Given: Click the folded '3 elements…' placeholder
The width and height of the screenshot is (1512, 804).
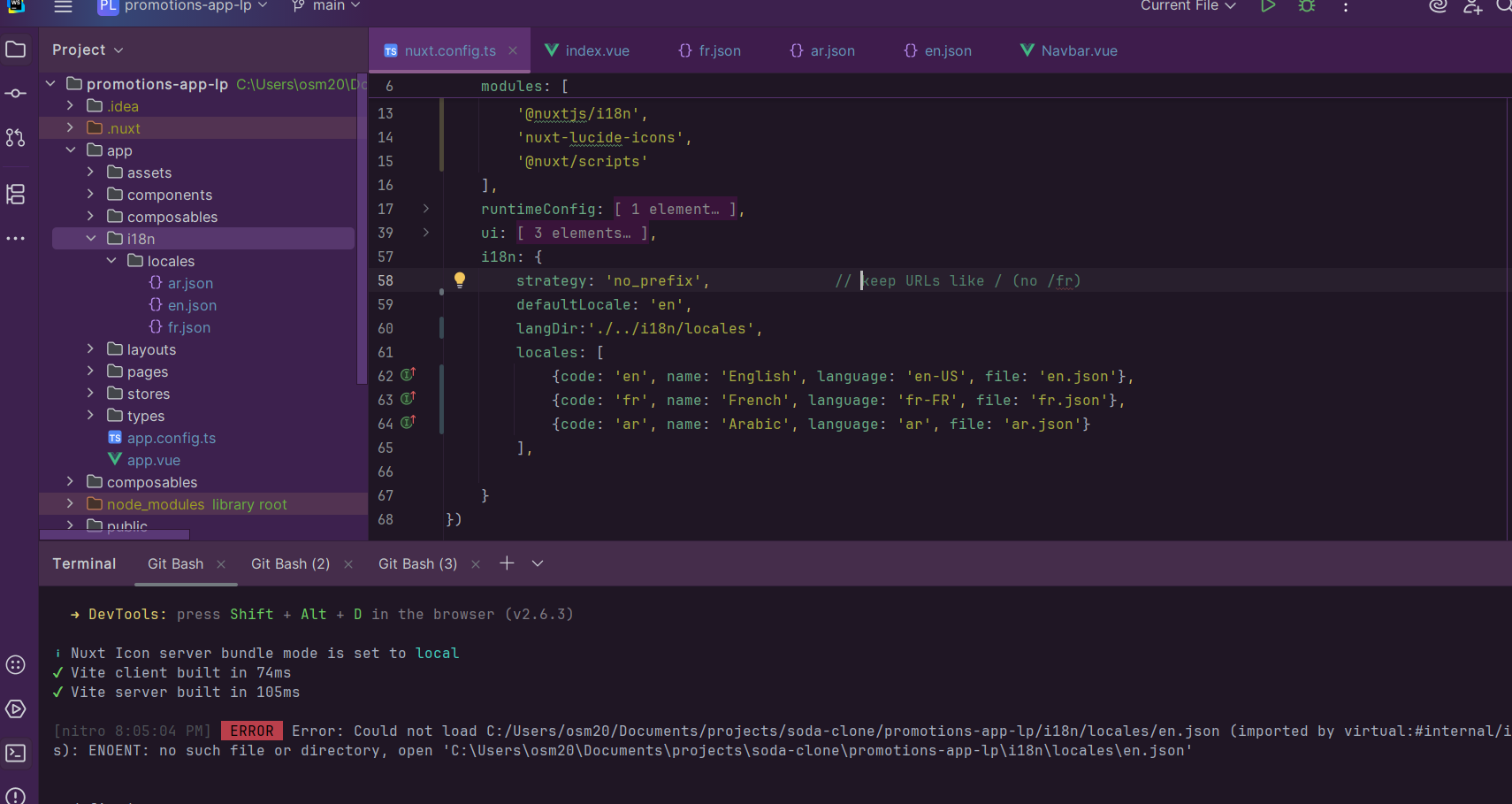Looking at the screenshot, I should click(583, 233).
